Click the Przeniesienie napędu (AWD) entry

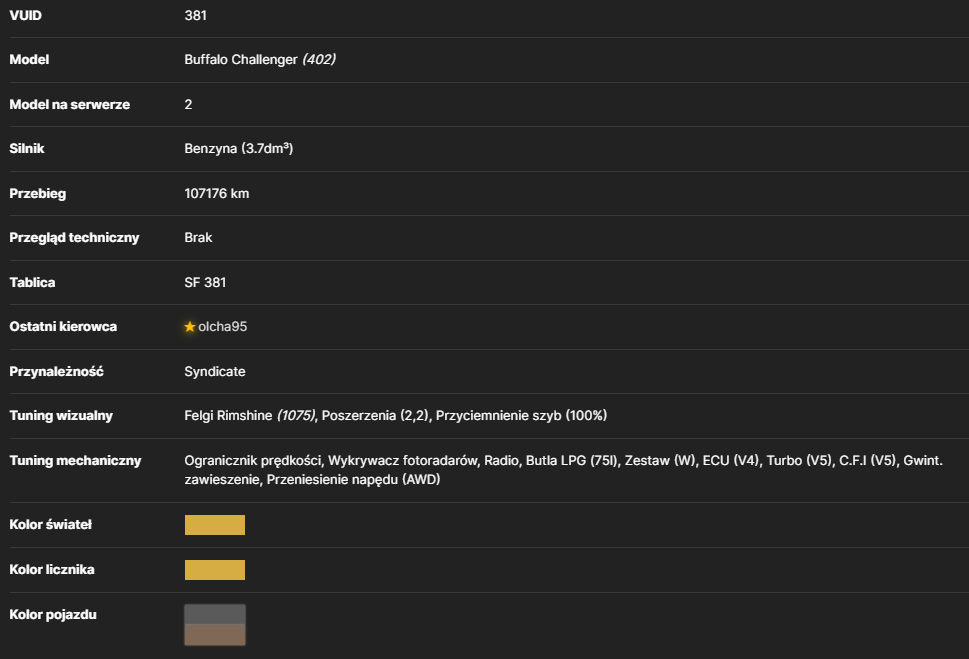click(x=353, y=480)
